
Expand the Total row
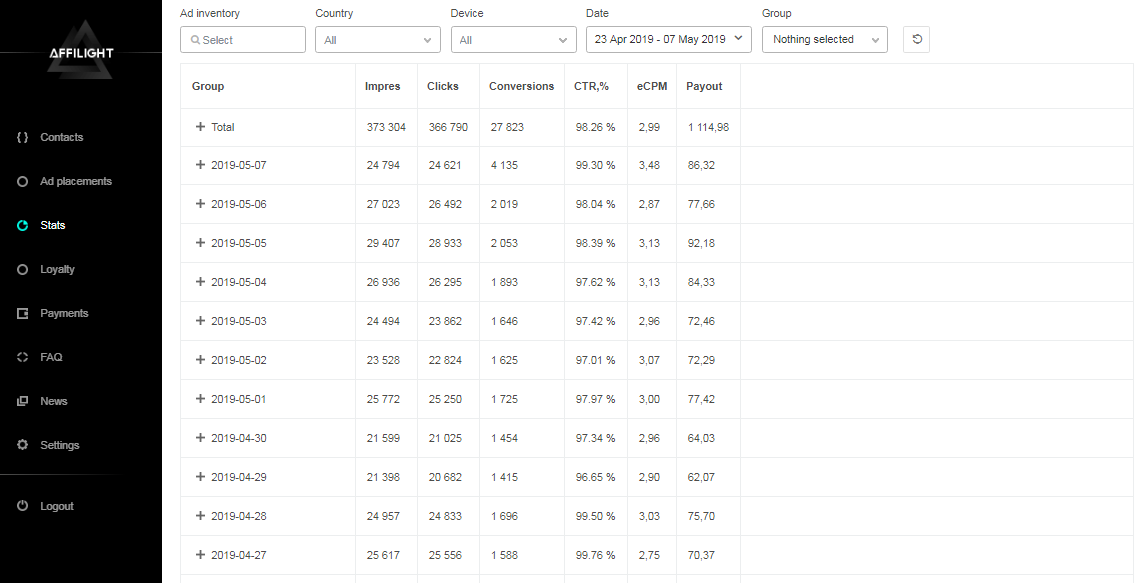coord(200,127)
